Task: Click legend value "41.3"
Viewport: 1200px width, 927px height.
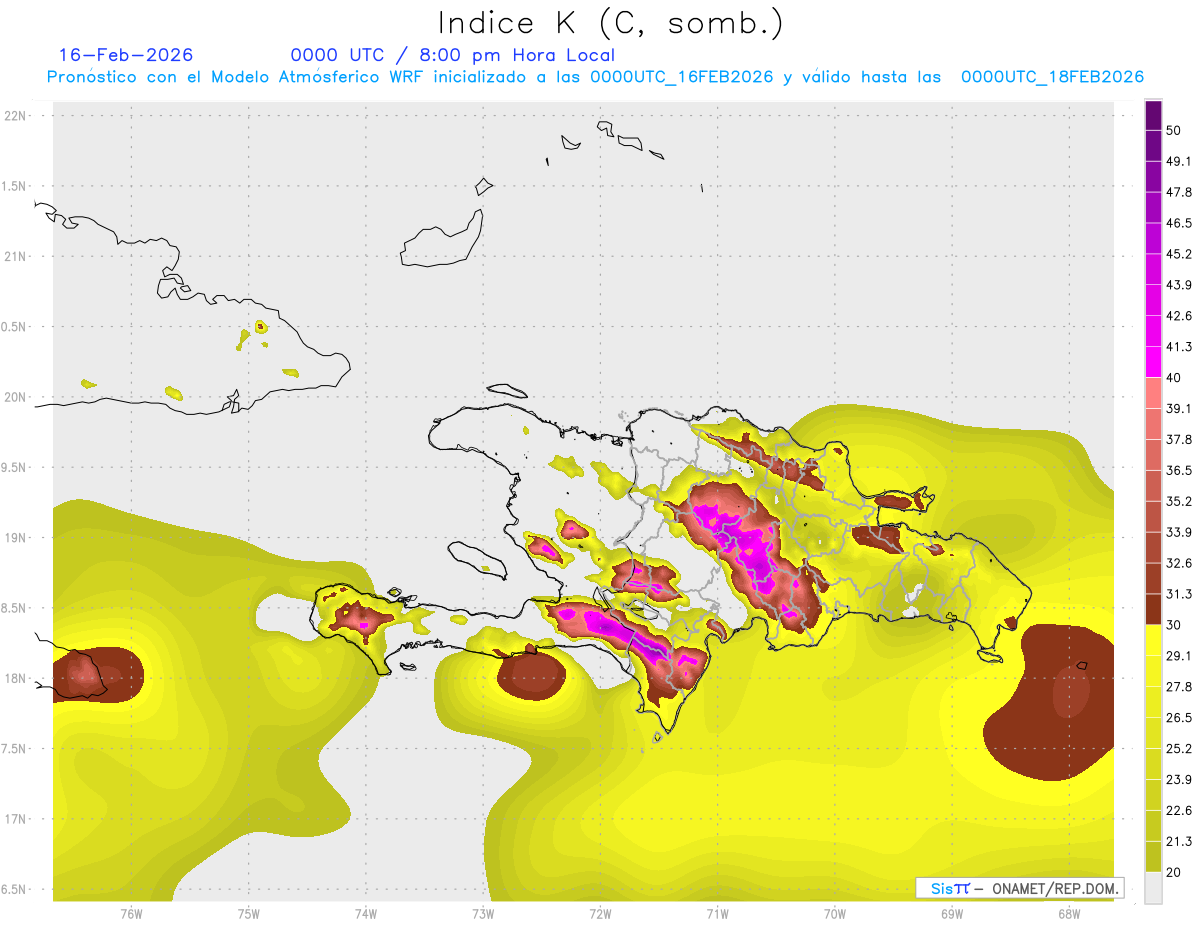Action: coord(1179,347)
